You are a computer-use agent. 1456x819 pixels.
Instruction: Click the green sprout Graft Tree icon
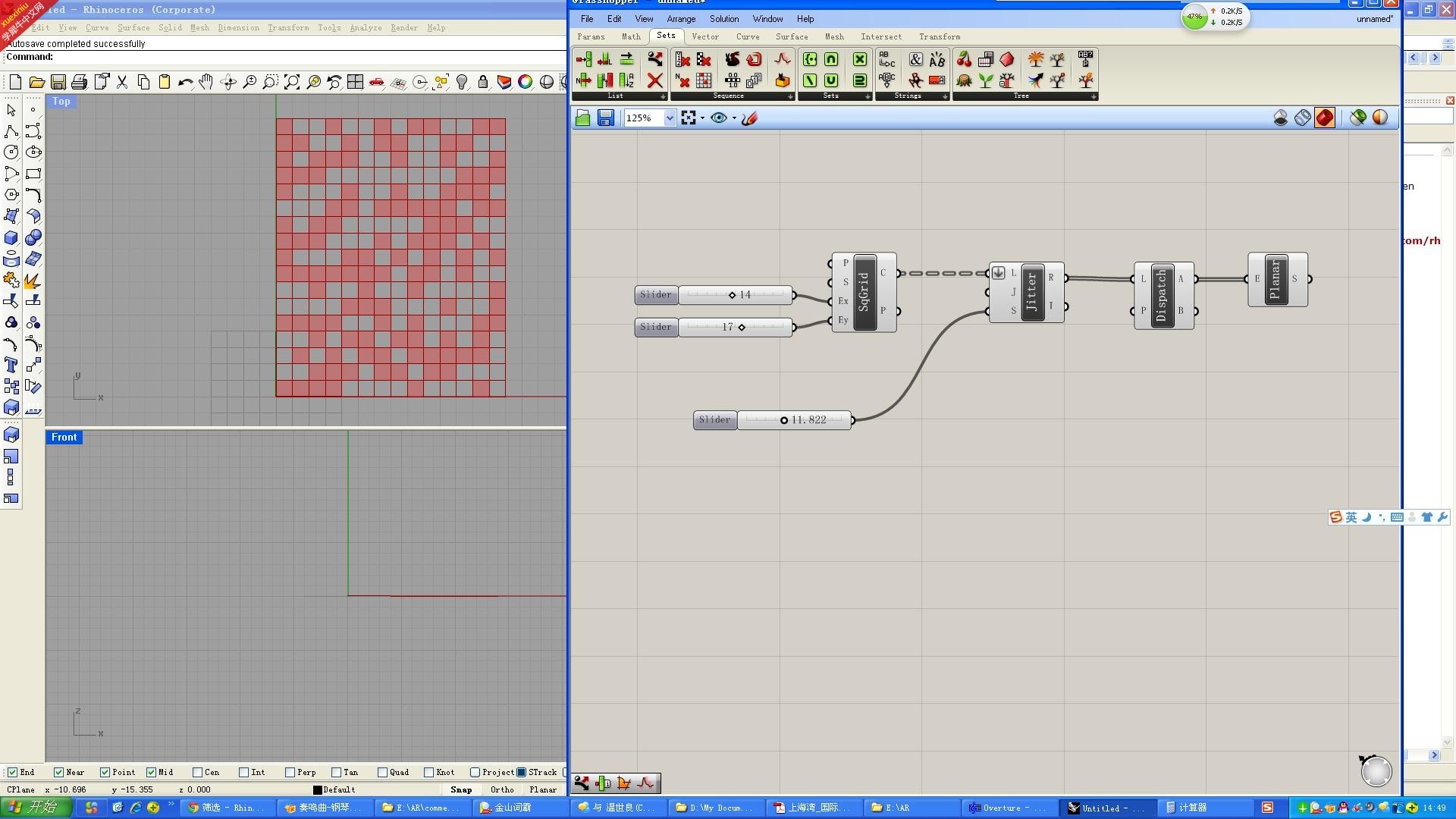click(985, 80)
